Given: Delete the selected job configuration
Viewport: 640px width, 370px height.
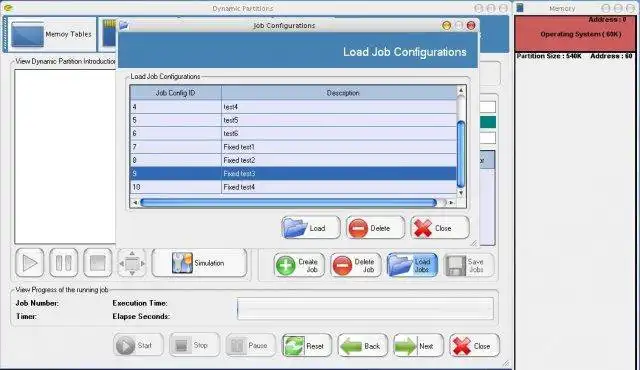Looking at the screenshot, I should tap(375, 228).
